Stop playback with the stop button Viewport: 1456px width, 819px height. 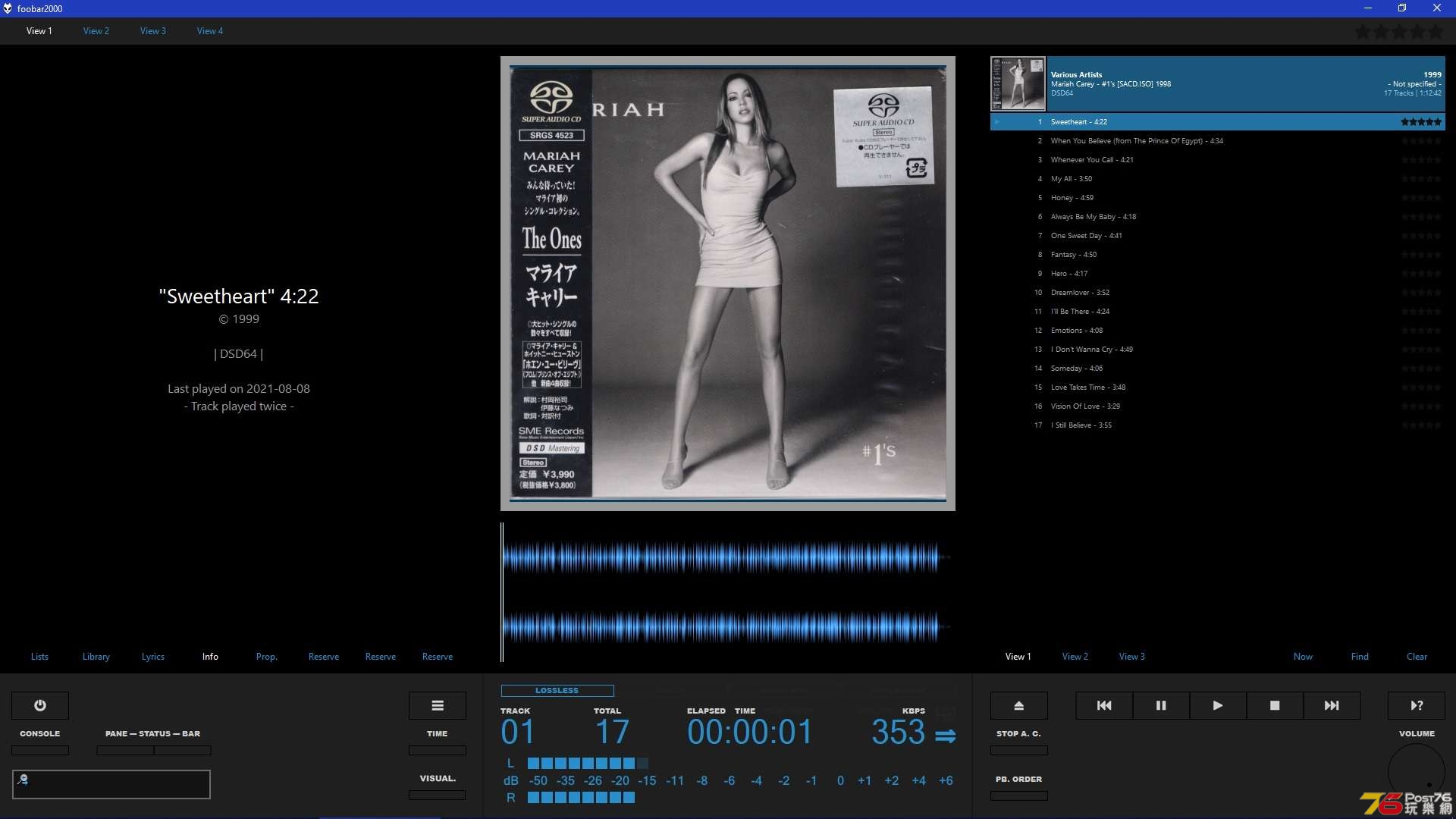(x=1275, y=705)
